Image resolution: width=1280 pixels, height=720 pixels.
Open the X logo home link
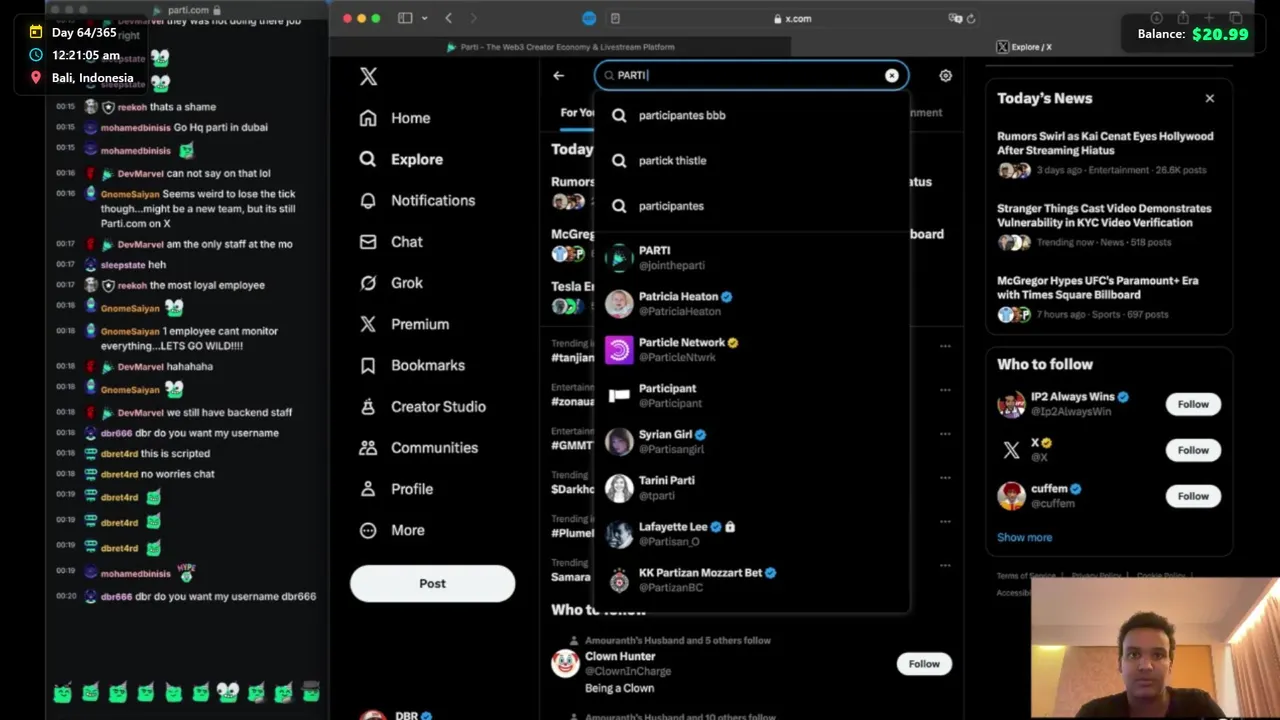pyautogui.click(x=368, y=77)
